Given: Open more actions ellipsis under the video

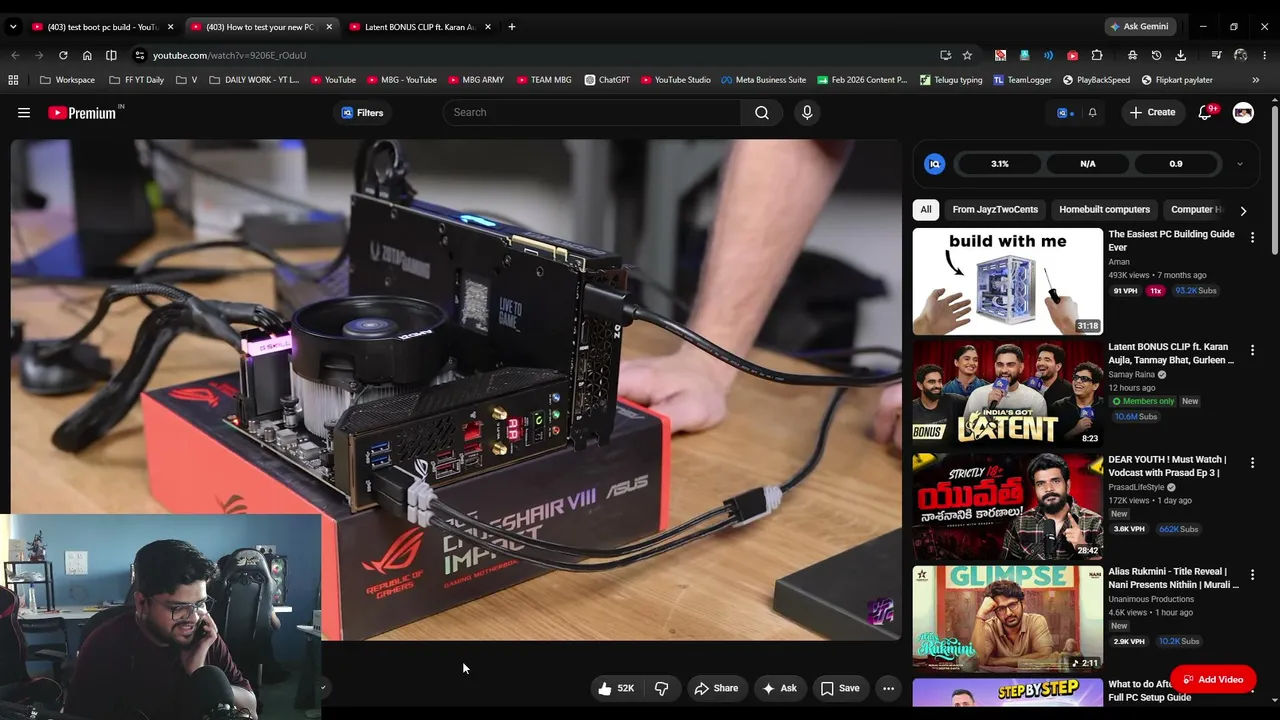Looking at the screenshot, I should click(x=888, y=688).
